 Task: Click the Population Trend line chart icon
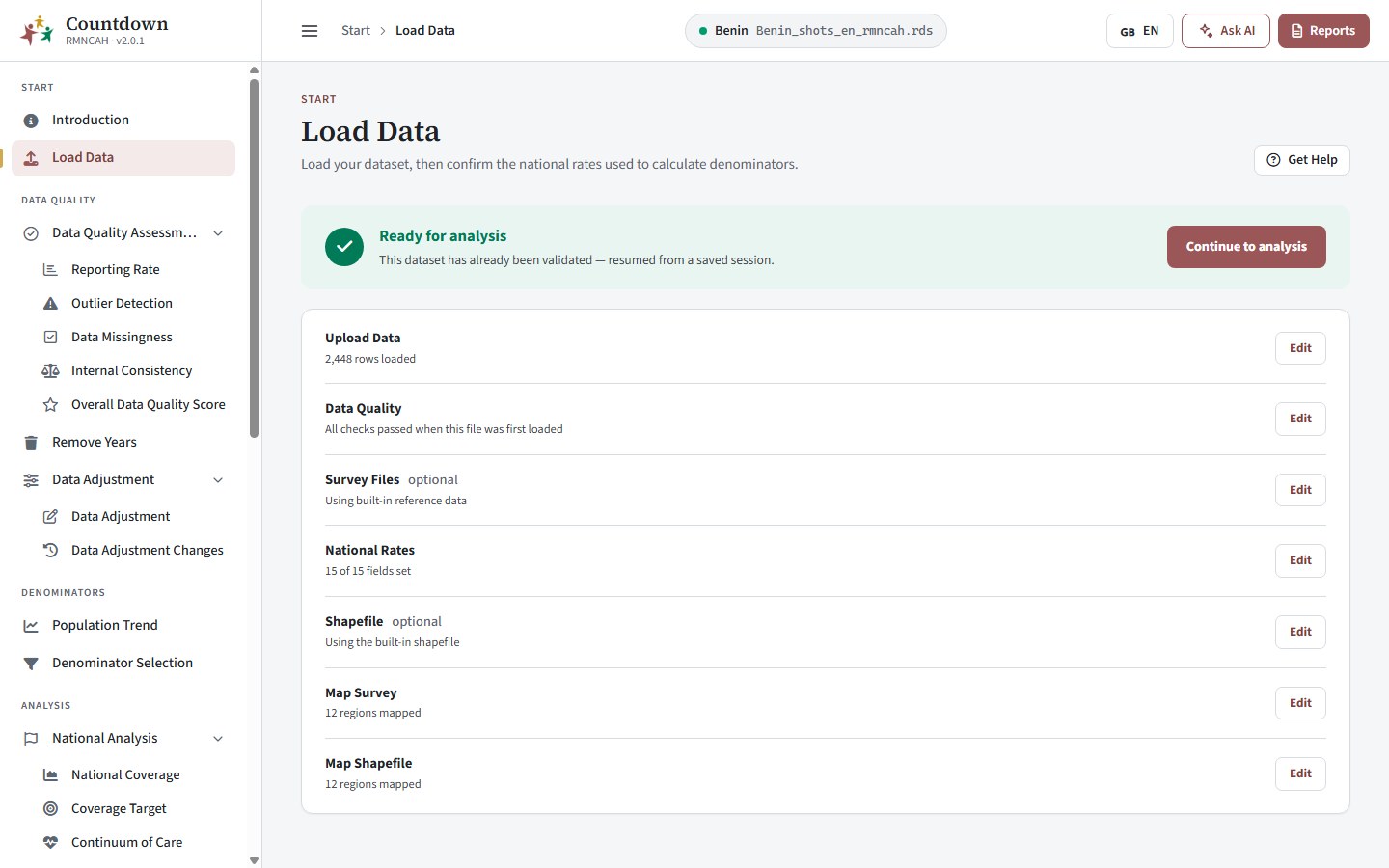click(x=31, y=626)
